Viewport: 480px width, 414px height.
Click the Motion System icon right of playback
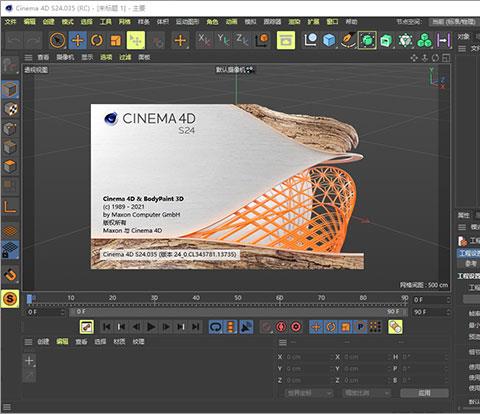tap(395, 327)
